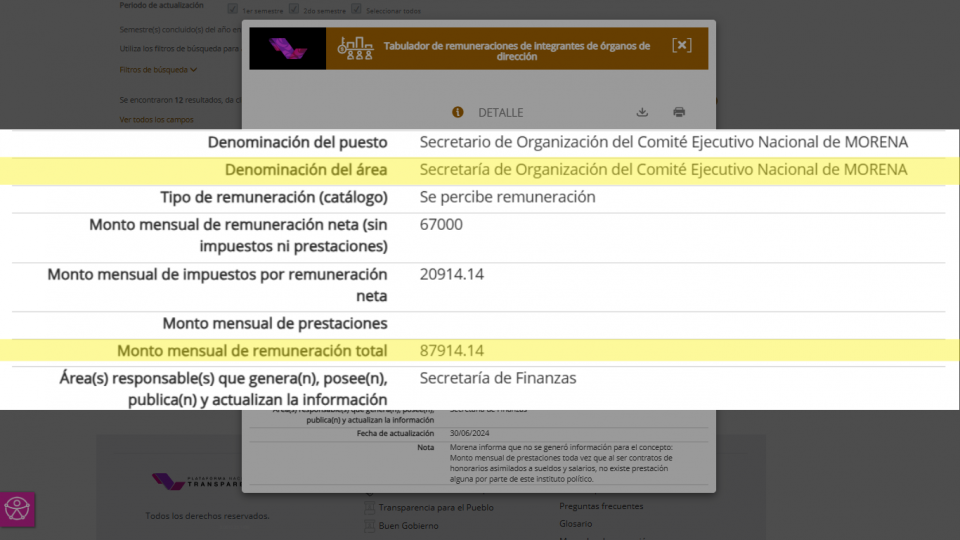Open the Glosario footer link
Viewport: 960px width, 540px height.
575,523
